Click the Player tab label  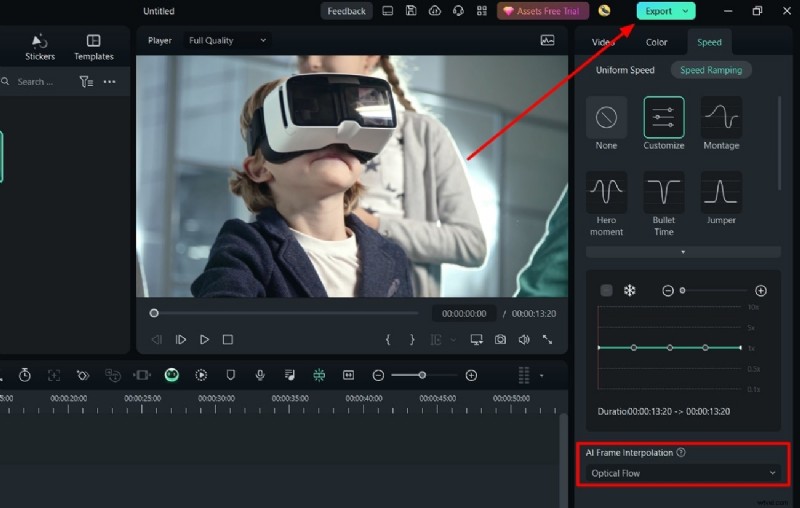tap(160, 40)
